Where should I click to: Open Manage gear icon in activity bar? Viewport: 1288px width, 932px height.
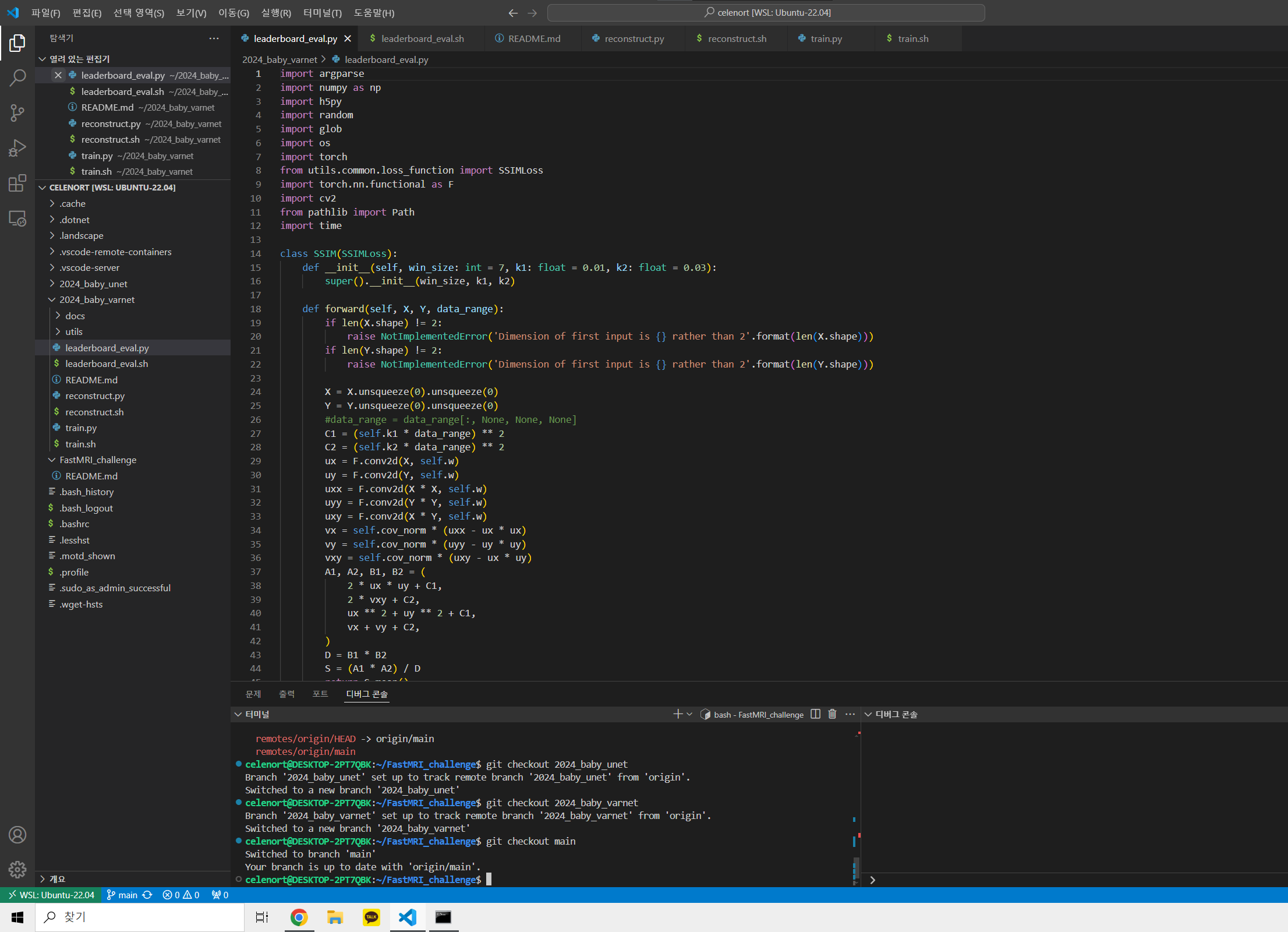(x=17, y=870)
